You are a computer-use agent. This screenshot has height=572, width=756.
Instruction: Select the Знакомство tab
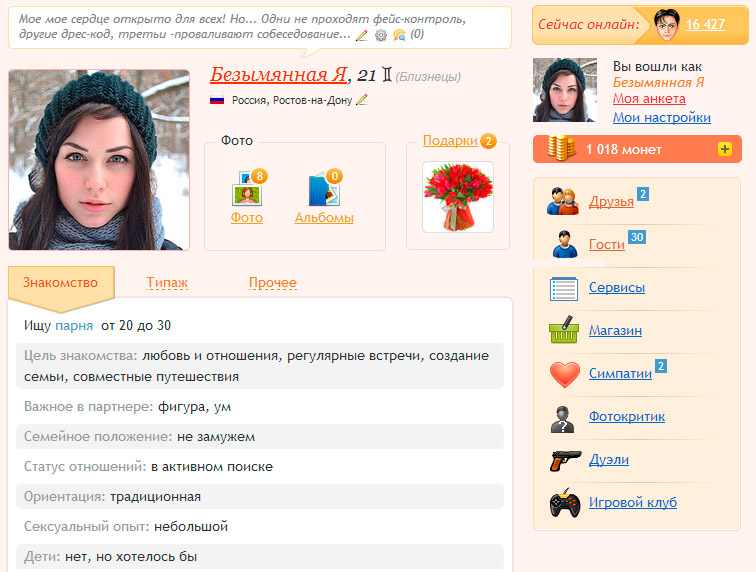60,283
